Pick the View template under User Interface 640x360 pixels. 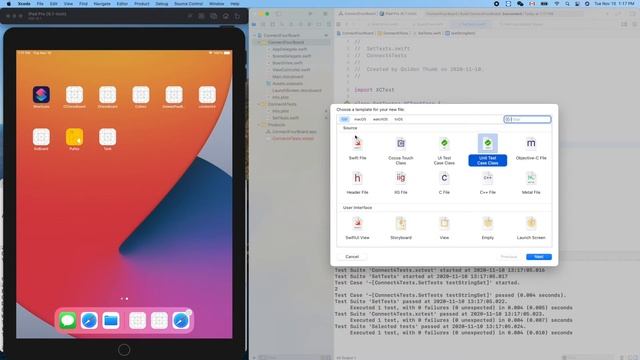(x=444, y=228)
